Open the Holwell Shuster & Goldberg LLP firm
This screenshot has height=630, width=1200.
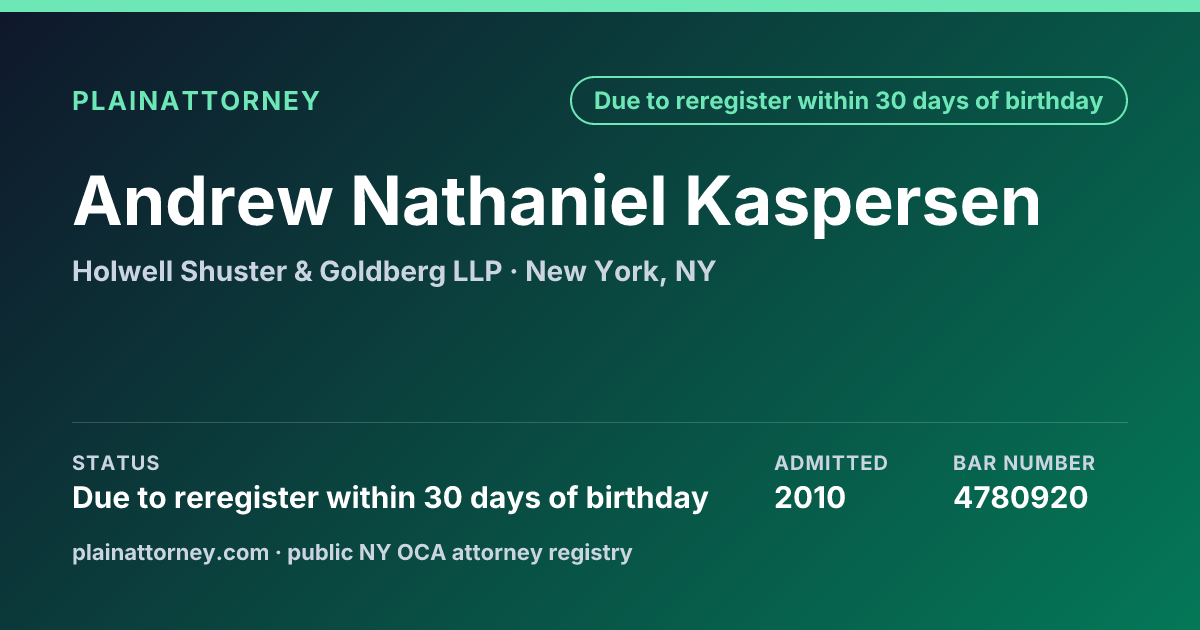(287, 271)
